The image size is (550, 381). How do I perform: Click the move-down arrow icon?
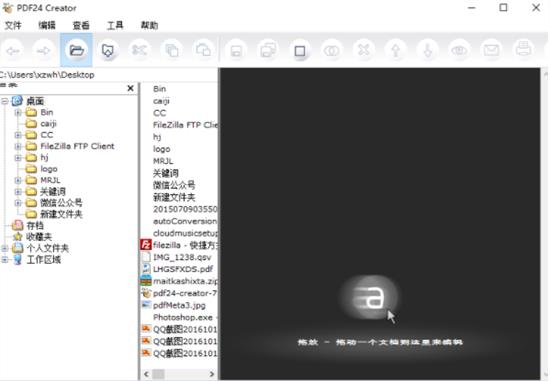click(x=428, y=51)
